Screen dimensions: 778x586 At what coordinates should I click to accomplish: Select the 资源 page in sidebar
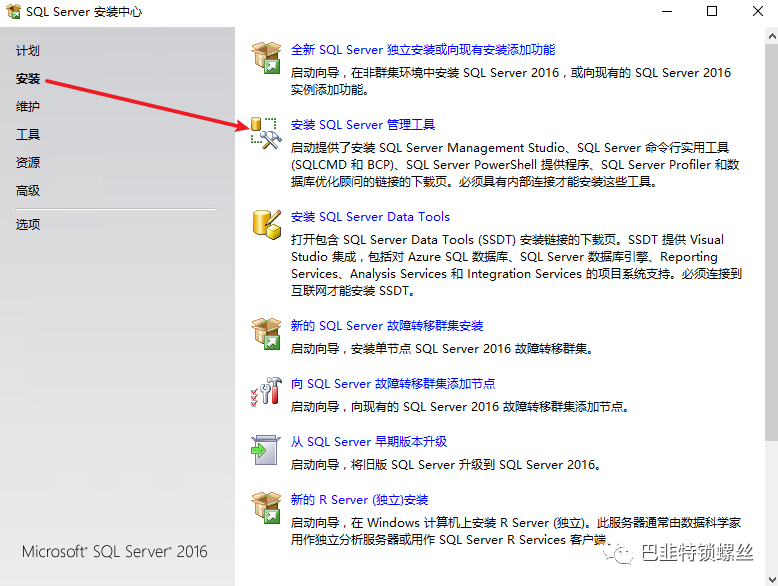[28, 162]
